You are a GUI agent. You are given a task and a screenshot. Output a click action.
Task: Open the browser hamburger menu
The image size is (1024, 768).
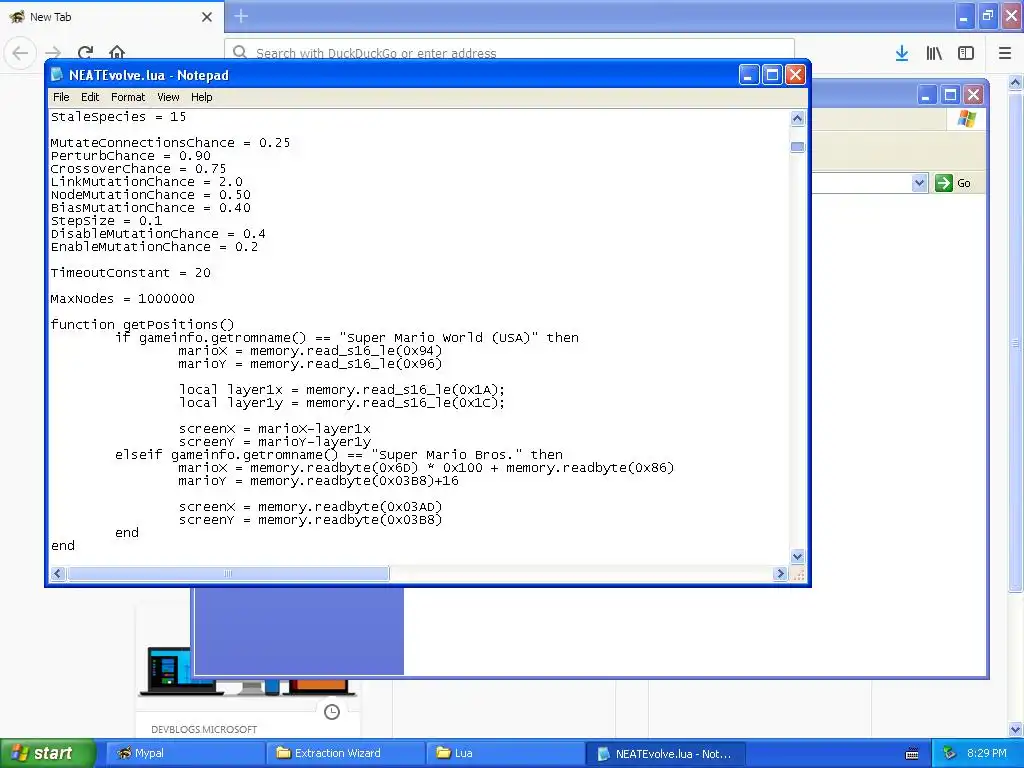click(1005, 53)
